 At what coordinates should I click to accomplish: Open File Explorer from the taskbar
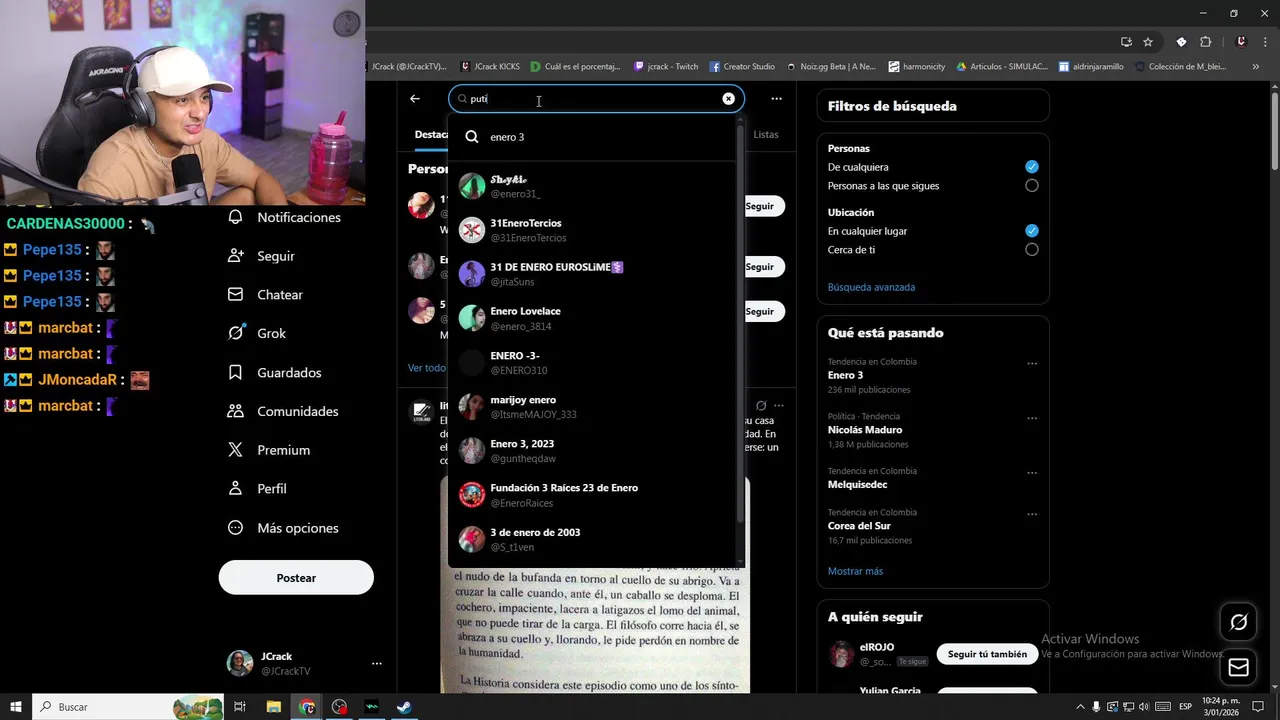click(273, 707)
